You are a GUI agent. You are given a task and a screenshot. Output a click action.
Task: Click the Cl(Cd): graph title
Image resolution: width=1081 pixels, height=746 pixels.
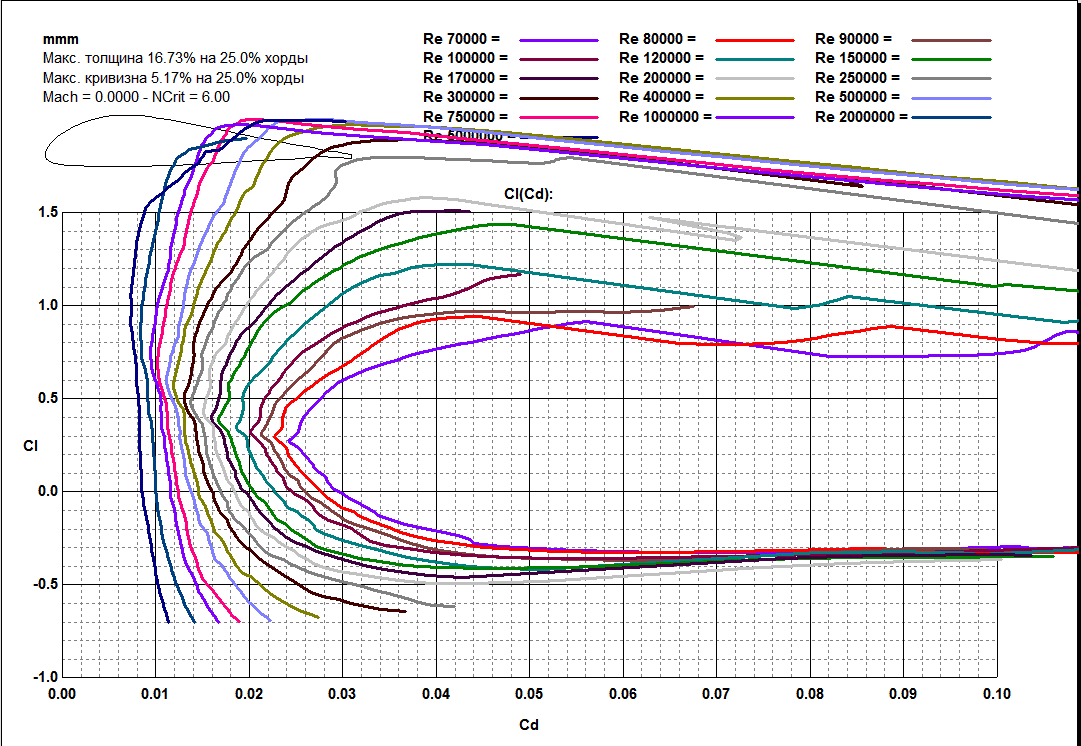(529, 193)
